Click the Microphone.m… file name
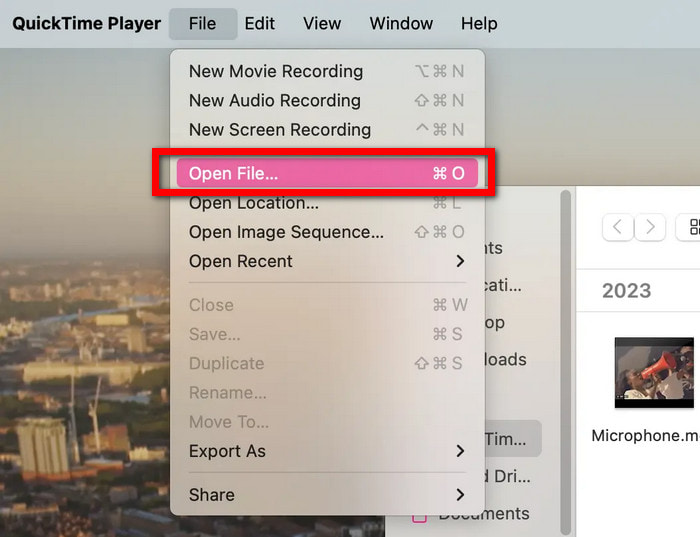700x537 pixels. click(645, 435)
